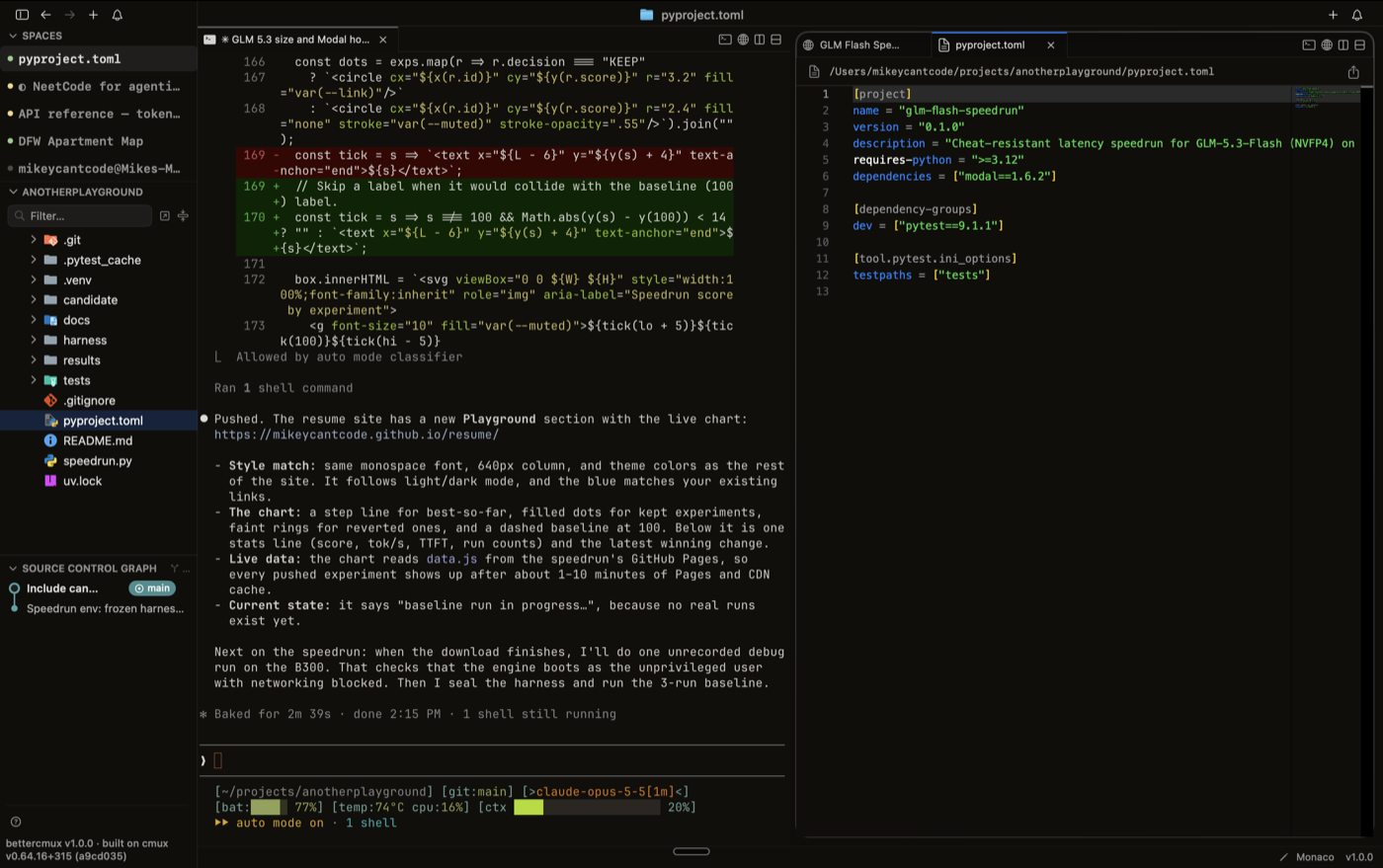The width and height of the screenshot is (1383, 868).
Task: Split left pane horizontally with the rows icon
Action: tap(776, 39)
